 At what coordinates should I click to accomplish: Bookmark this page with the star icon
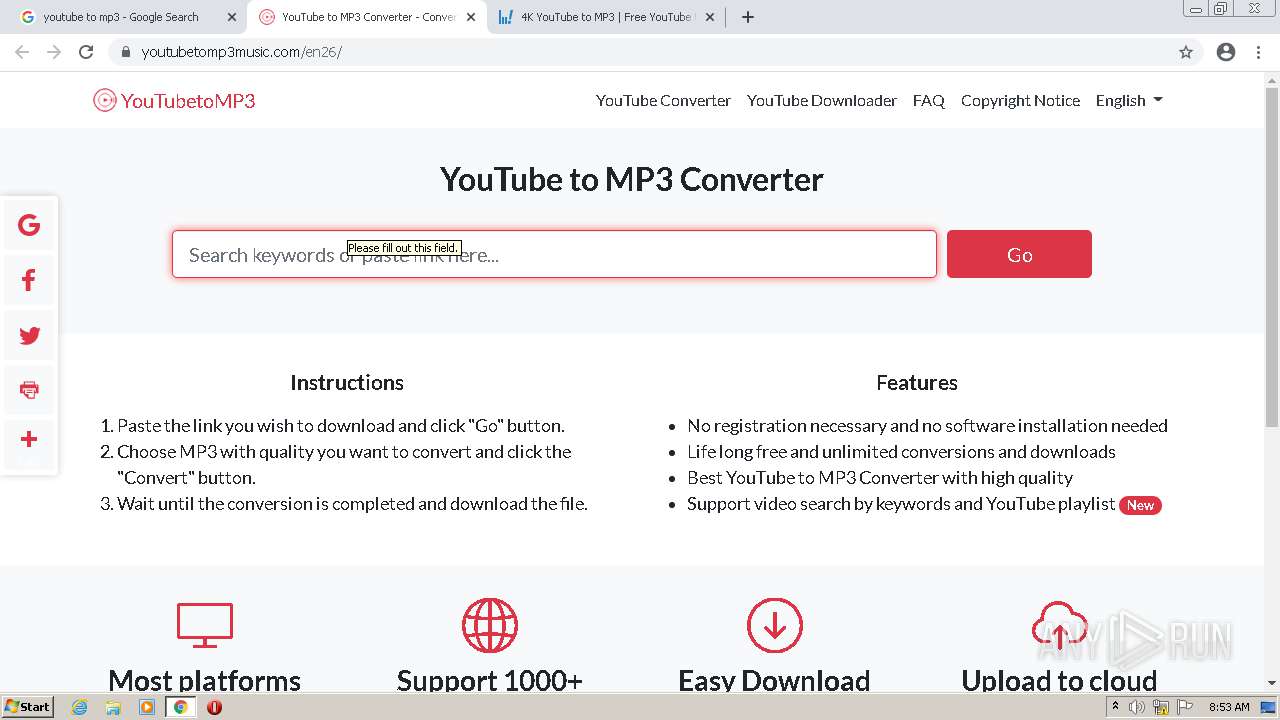click(1186, 52)
